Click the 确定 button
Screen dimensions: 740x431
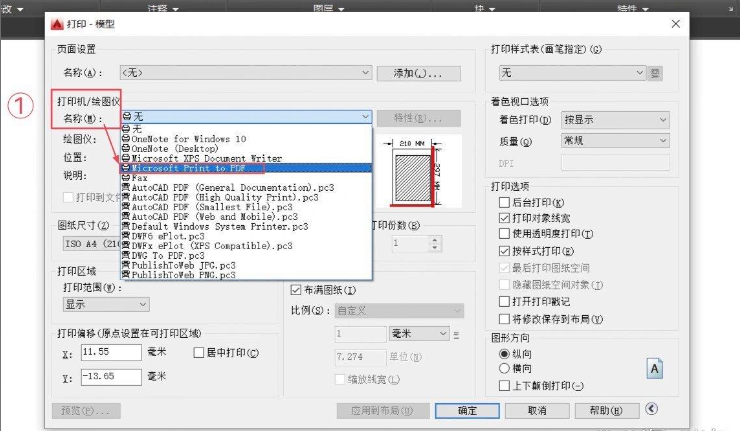click(467, 410)
